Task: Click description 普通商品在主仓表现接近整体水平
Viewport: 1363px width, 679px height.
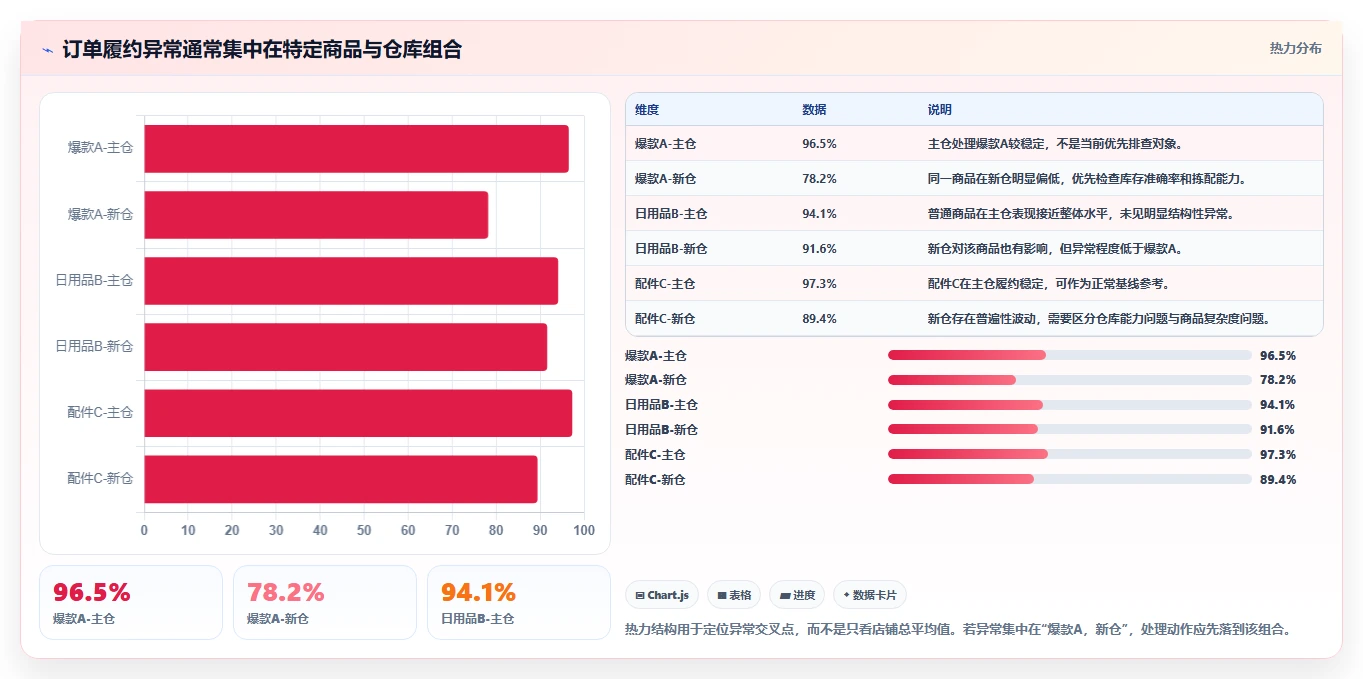Action: coord(1081,214)
